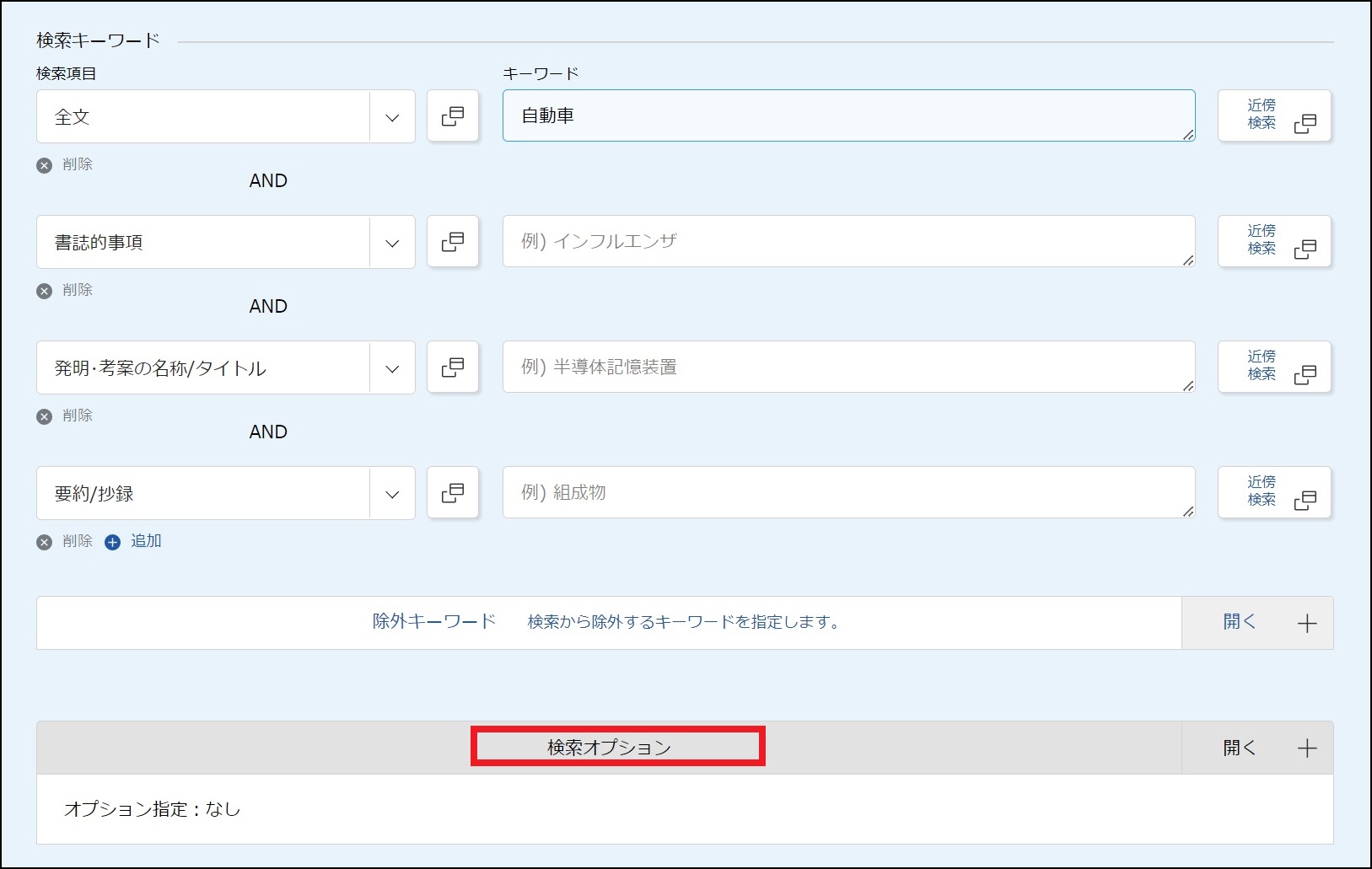Click the keyword field containing 自動車
This screenshot has width=1372, height=869.
(x=847, y=116)
